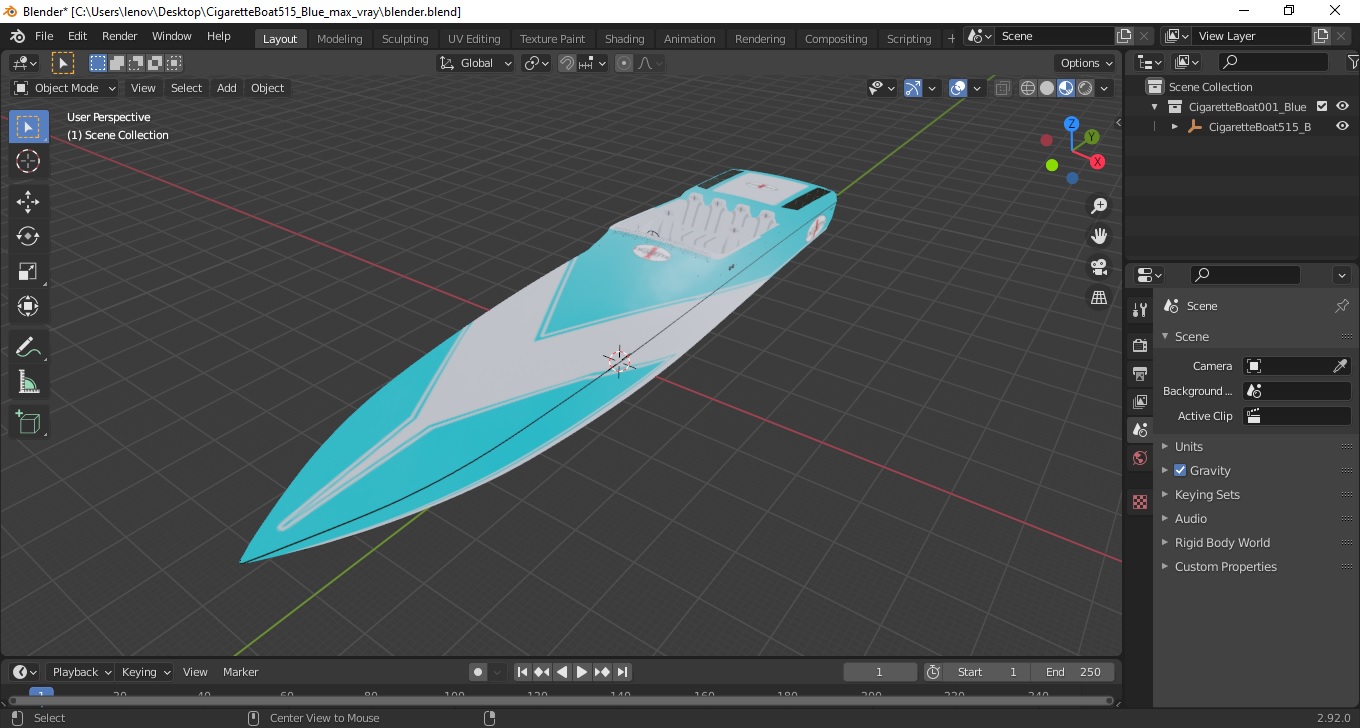Click the End frame 250 field
Image resolution: width=1360 pixels, height=728 pixels.
1073,672
